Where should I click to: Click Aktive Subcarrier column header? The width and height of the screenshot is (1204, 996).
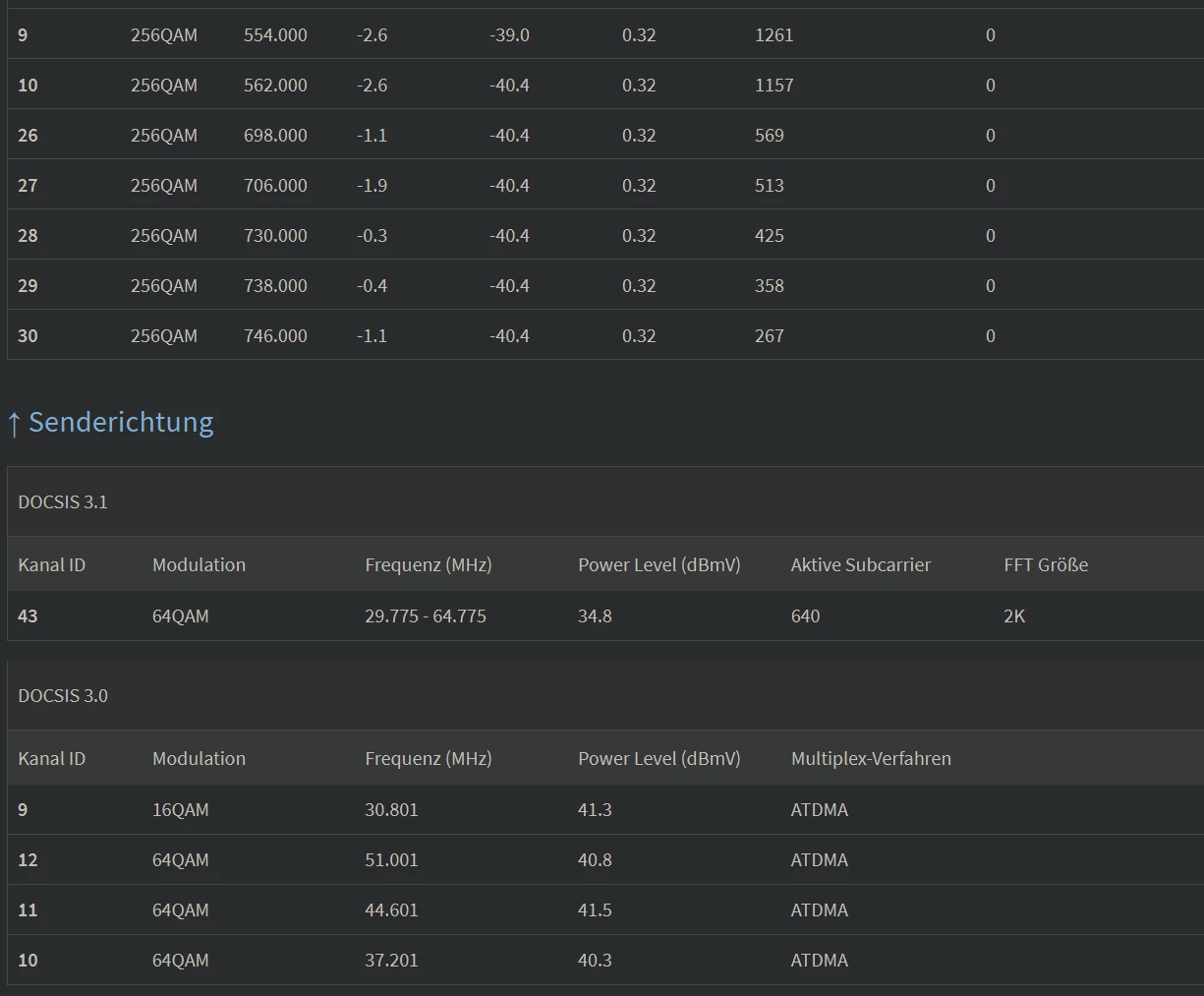tap(860, 564)
